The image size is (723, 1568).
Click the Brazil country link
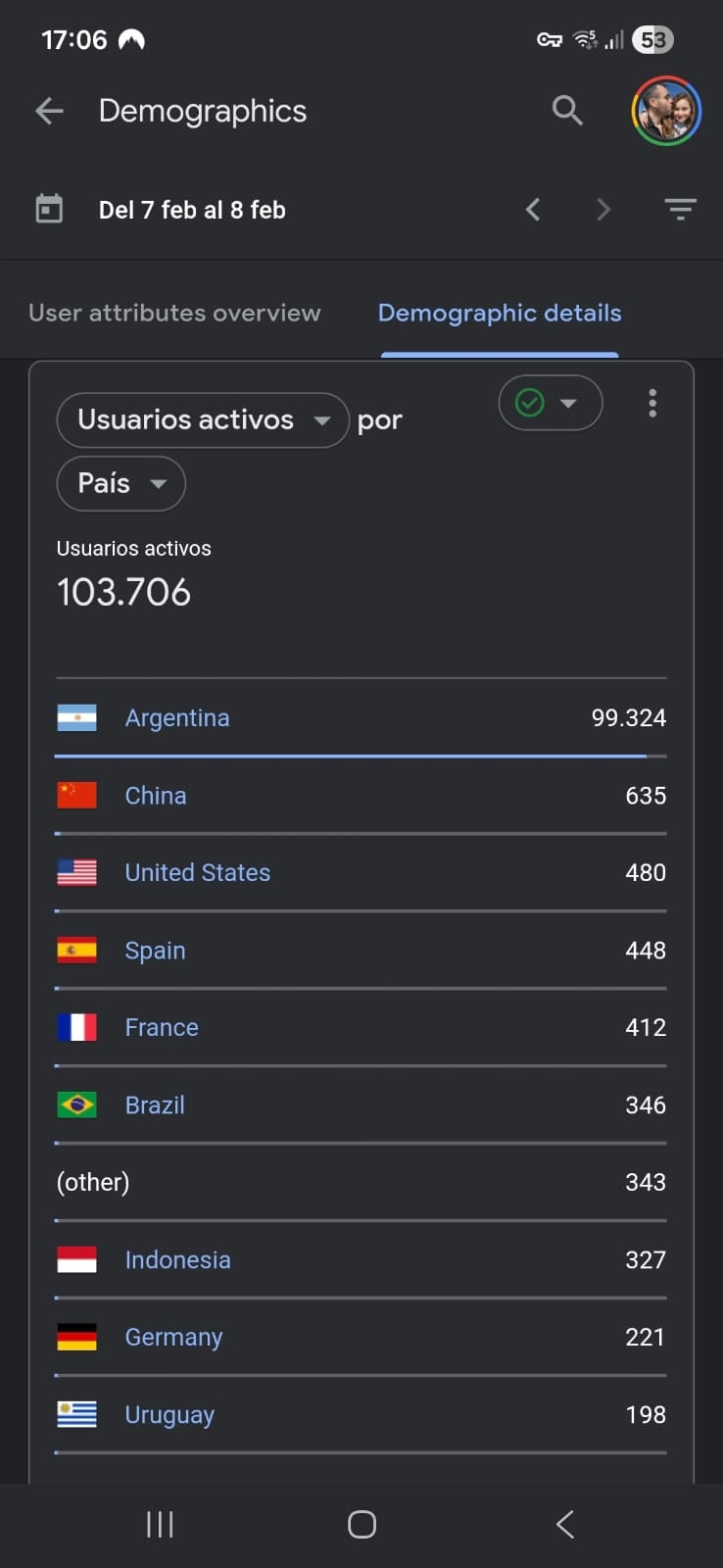pyautogui.click(x=154, y=1104)
